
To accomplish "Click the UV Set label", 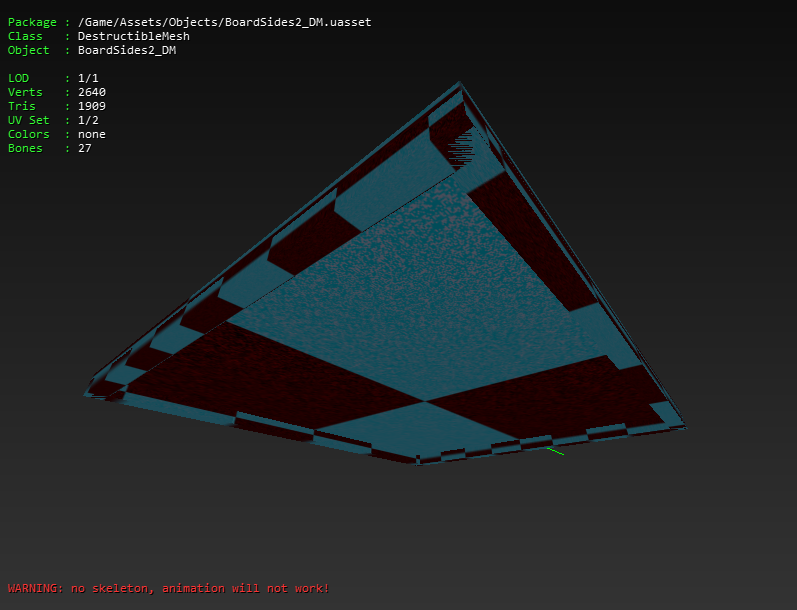I will click(28, 120).
